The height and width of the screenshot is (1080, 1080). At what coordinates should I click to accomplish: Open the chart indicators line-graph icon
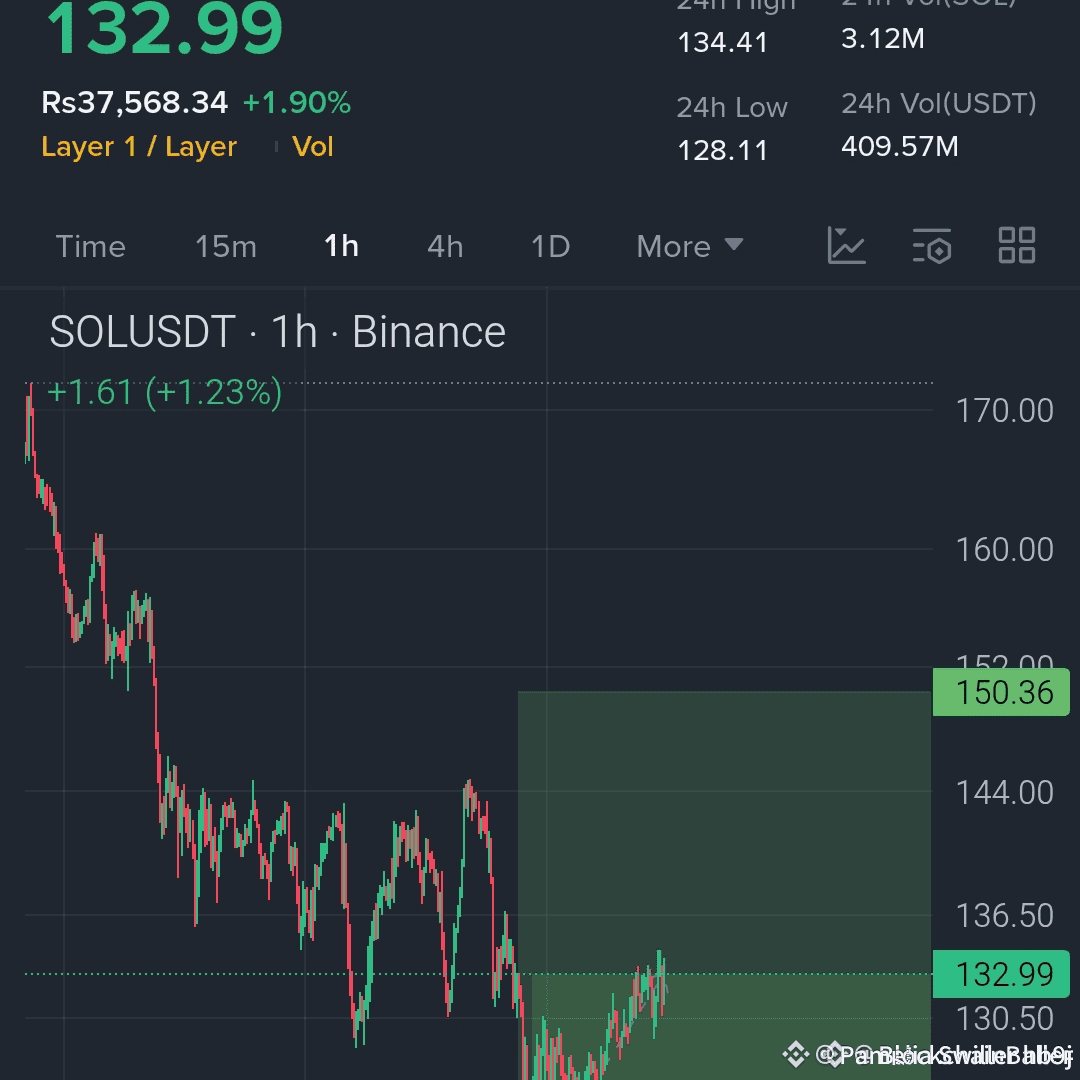coord(846,245)
